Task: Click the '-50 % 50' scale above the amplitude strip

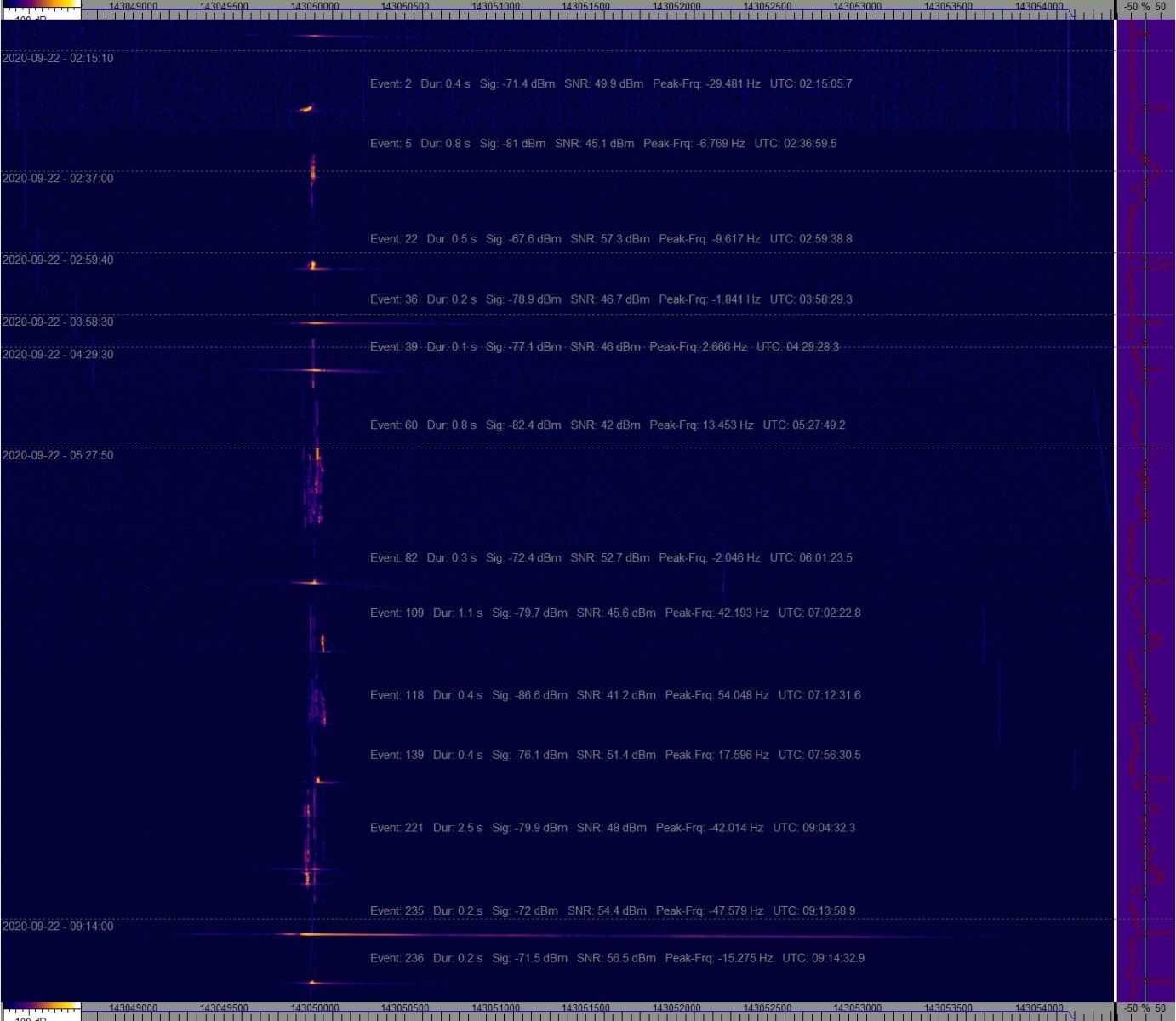Action: click(x=1145, y=6)
